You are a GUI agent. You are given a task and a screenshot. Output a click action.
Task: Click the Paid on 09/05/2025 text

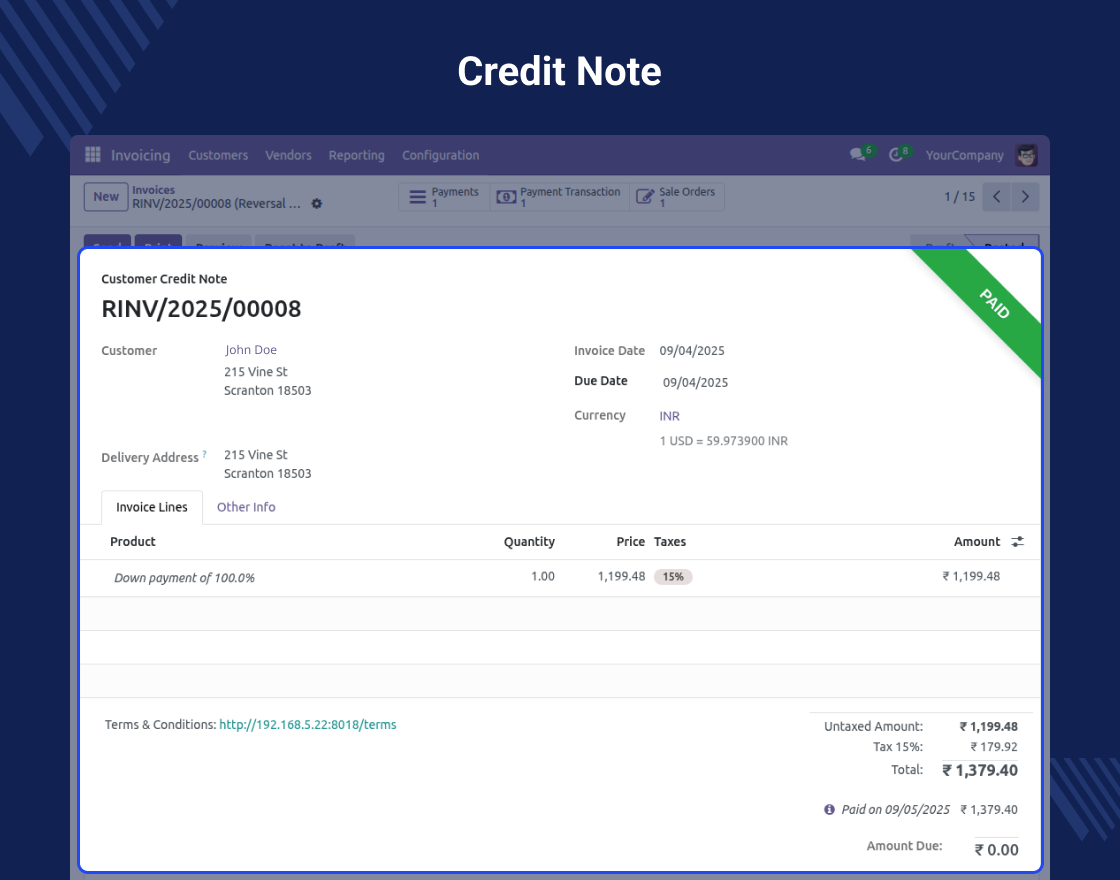(896, 809)
